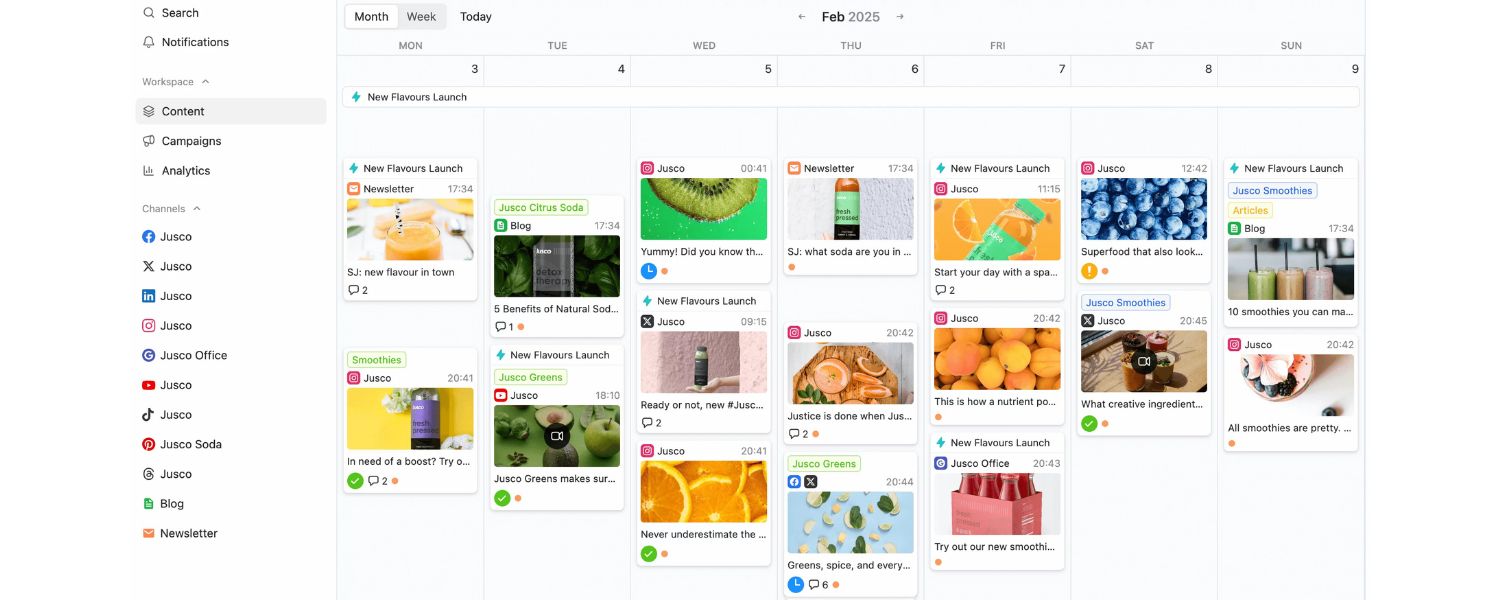Select the Jusco Instagram channel
This screenshot has width=1500, height=600.
[x=175, y=325]
